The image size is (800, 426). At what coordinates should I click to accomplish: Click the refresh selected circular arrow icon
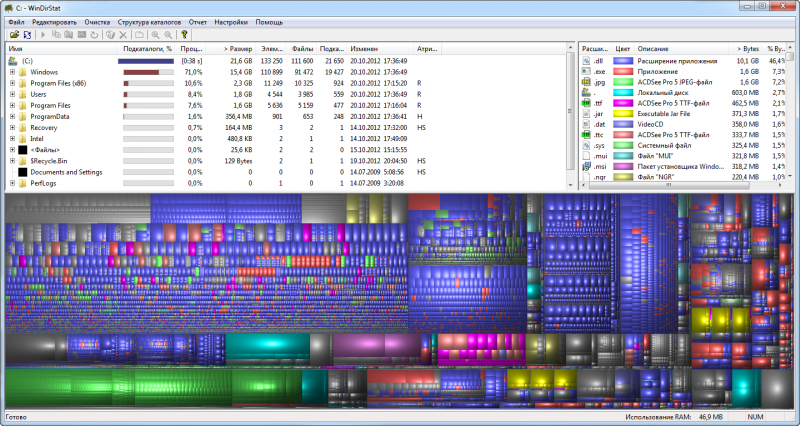[x=94, y=35]
